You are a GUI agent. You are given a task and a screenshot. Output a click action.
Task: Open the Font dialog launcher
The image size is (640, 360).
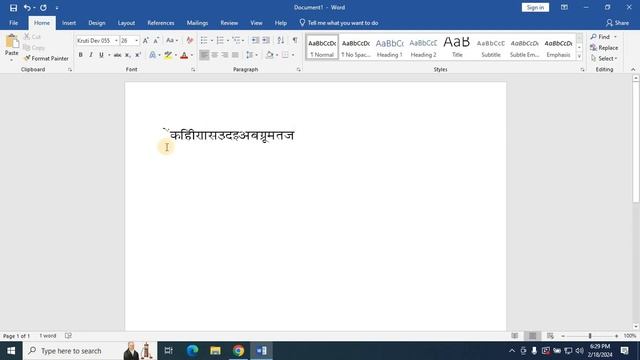pyautogui.click(x=193, y=70)
